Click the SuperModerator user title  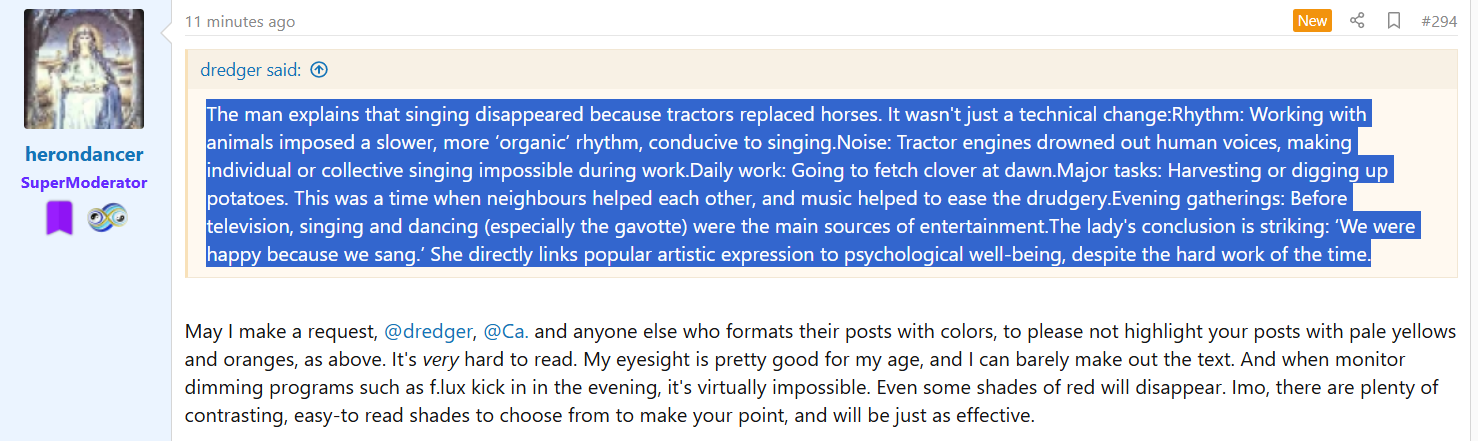(84, 183)
